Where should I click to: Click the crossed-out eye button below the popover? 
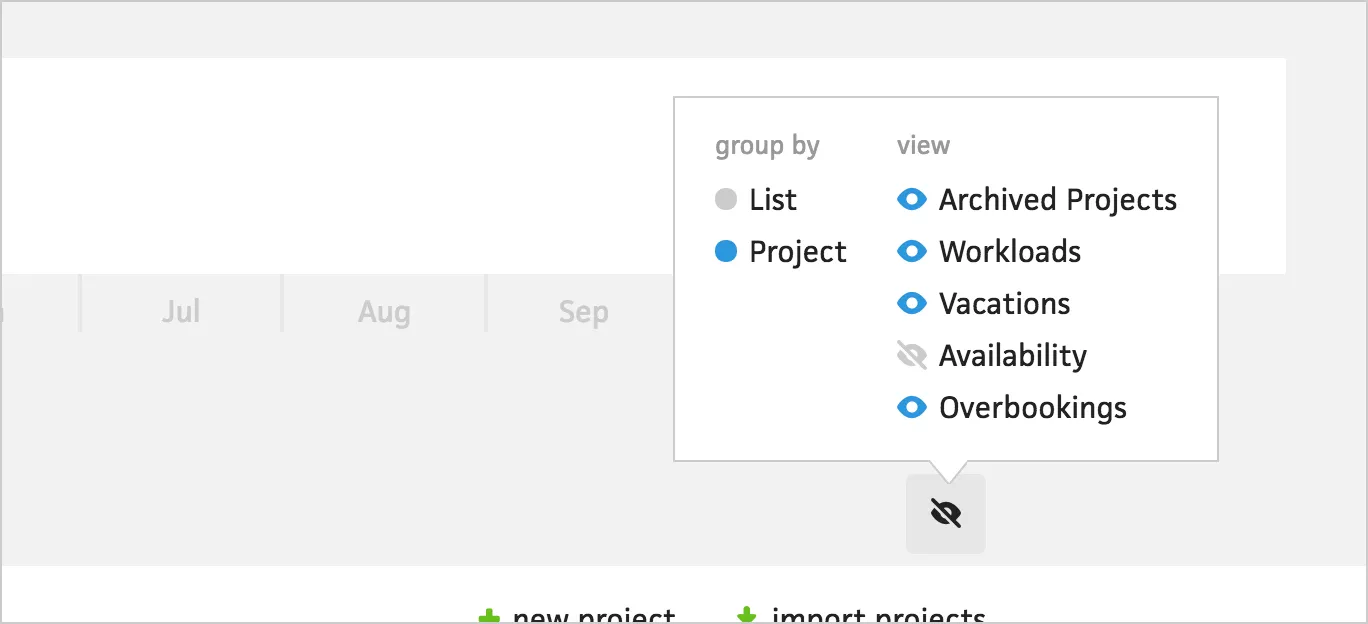(945, 513)
